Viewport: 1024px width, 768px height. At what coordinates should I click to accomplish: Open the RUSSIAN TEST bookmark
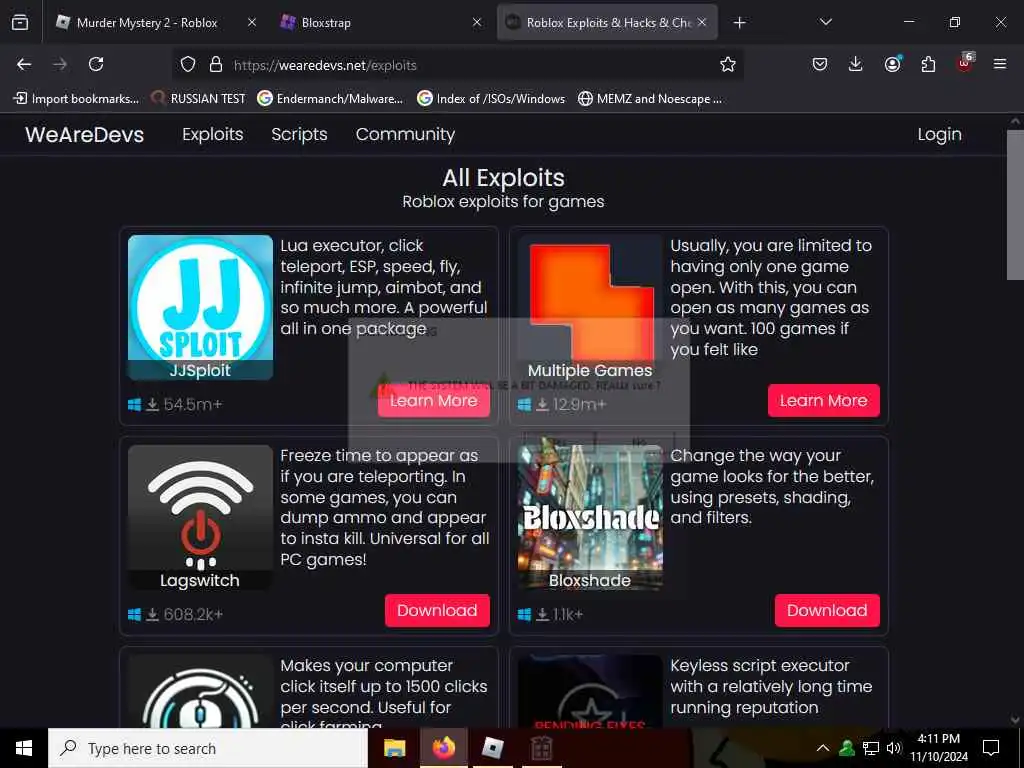[x=199, y=99]
